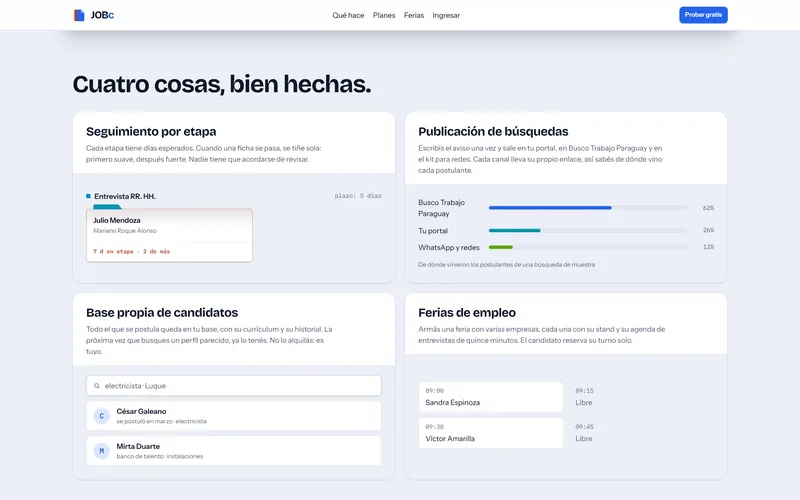Select the César Galeano candidate row

tap(234, 416)
